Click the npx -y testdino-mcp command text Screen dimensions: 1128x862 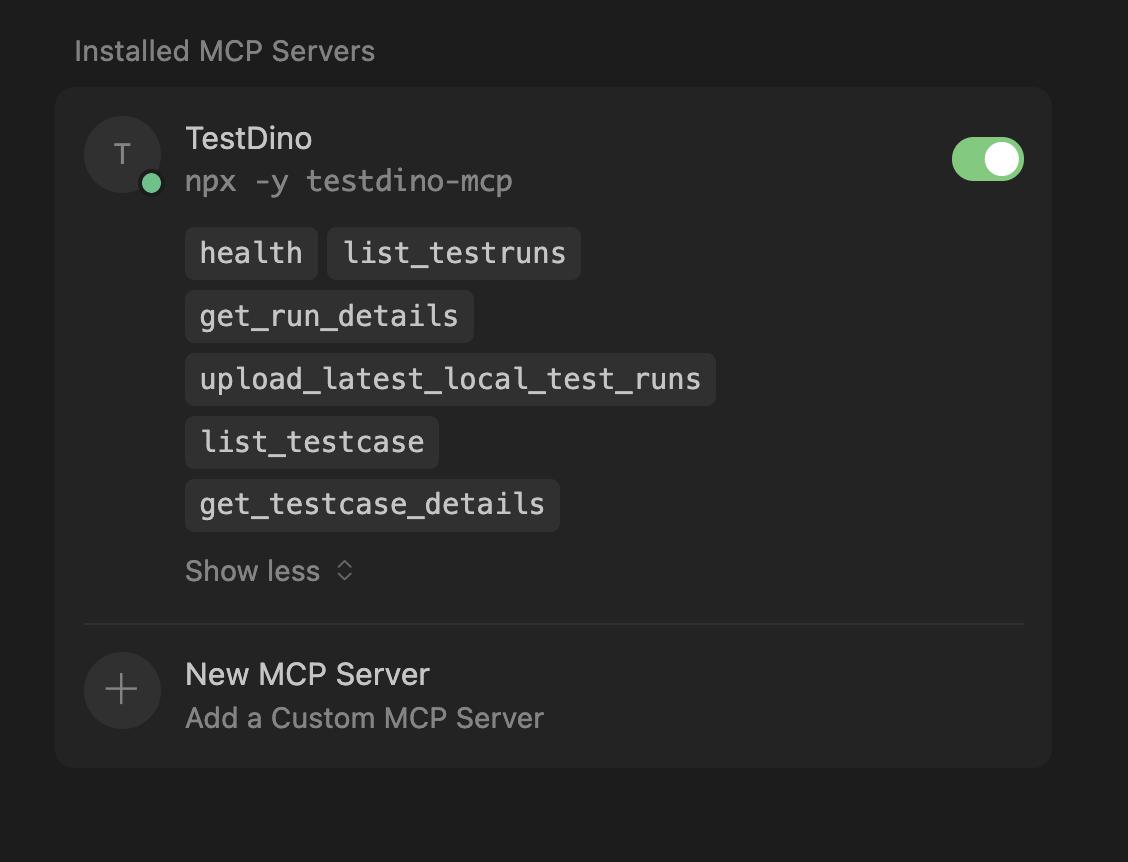tap(348, 181)
